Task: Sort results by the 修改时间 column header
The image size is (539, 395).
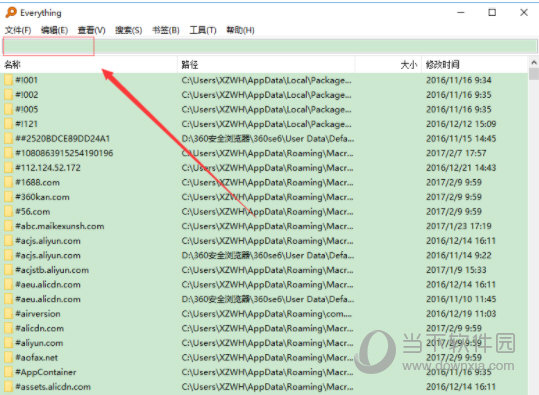Action: coord(474,64)
